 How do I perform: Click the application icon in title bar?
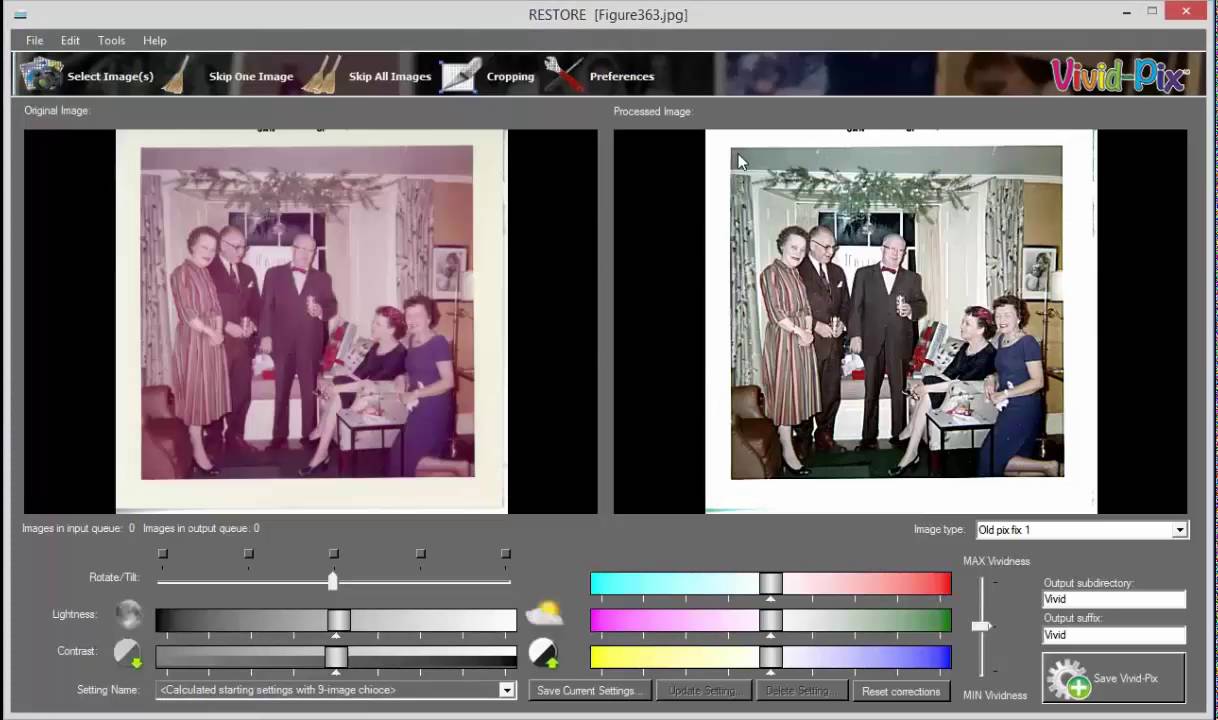[20, 15]
